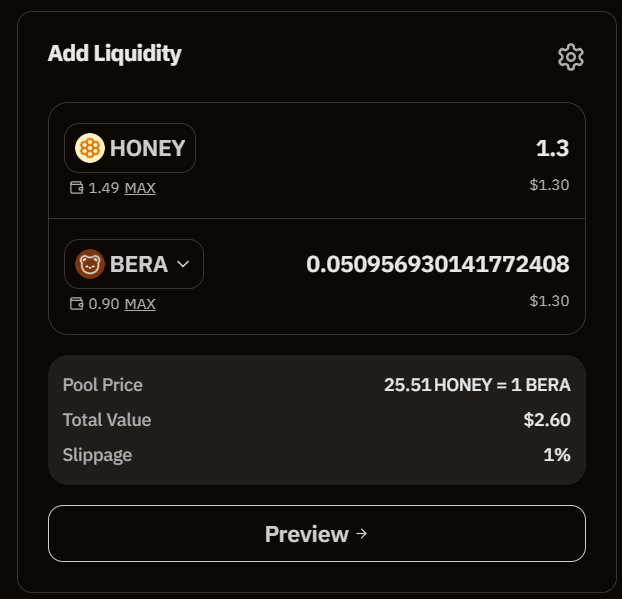Click the wallet icon beside 1.49 balance
This screenshot has height=599, width=622.
tap(76, 188)
